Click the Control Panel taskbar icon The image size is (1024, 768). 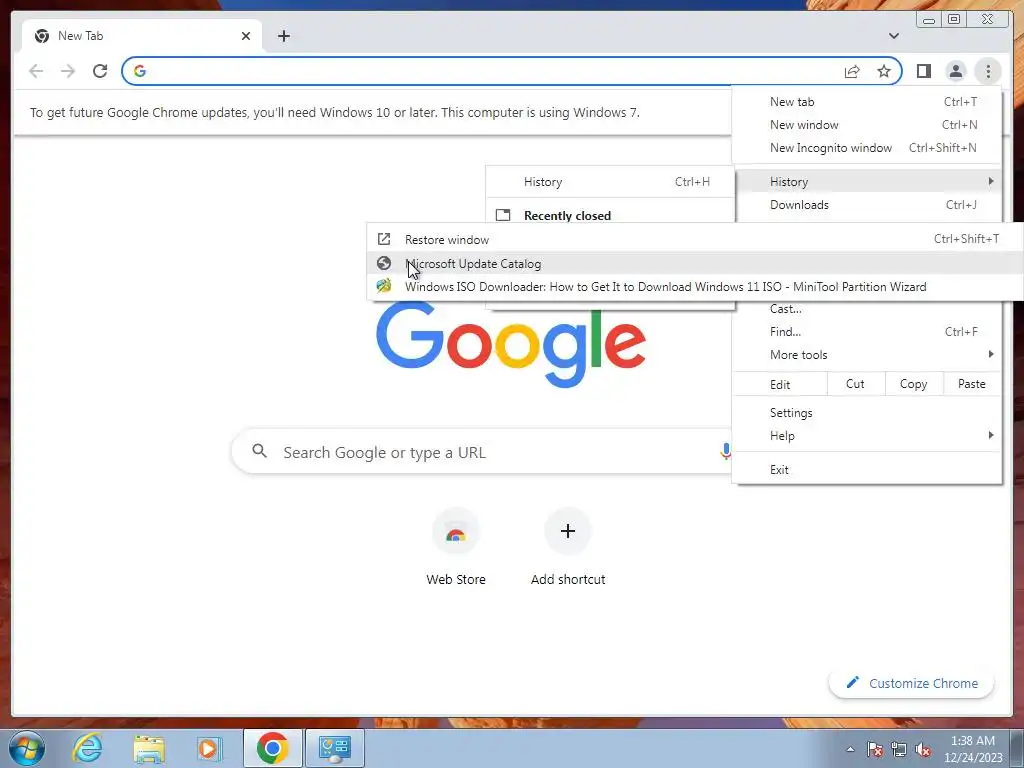tap(334, 748)
